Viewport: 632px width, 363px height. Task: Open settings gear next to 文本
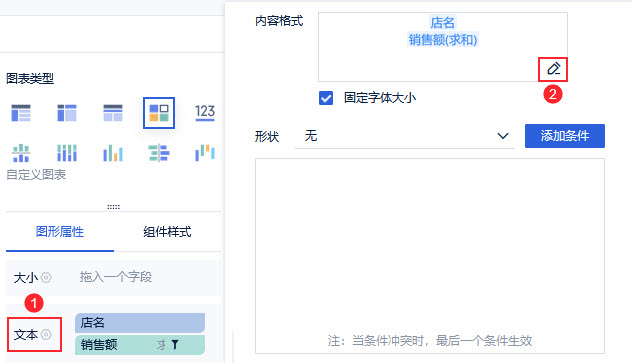(46, 334)
